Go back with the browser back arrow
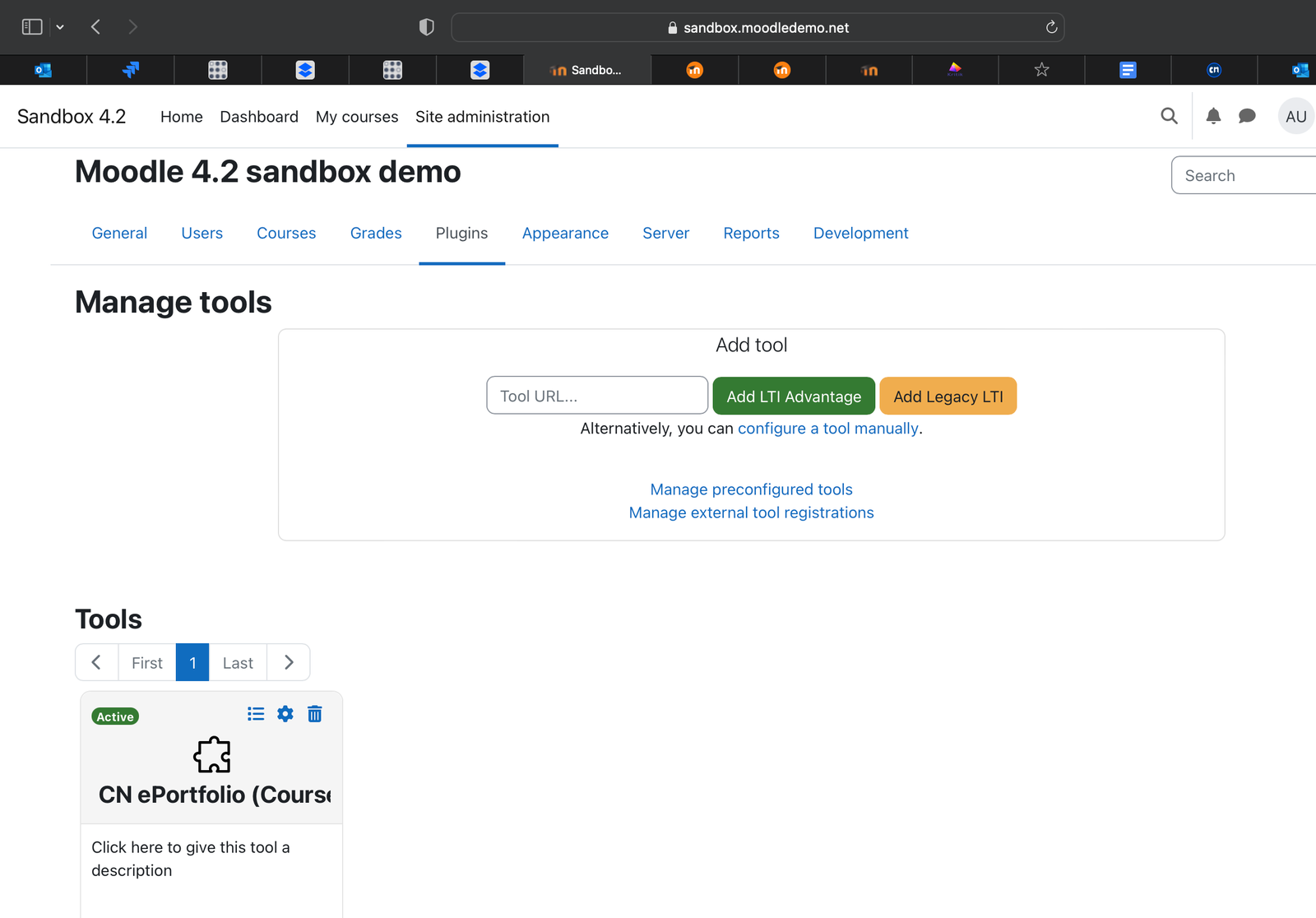The image size is (1316, 918). [x=95, y=27]
